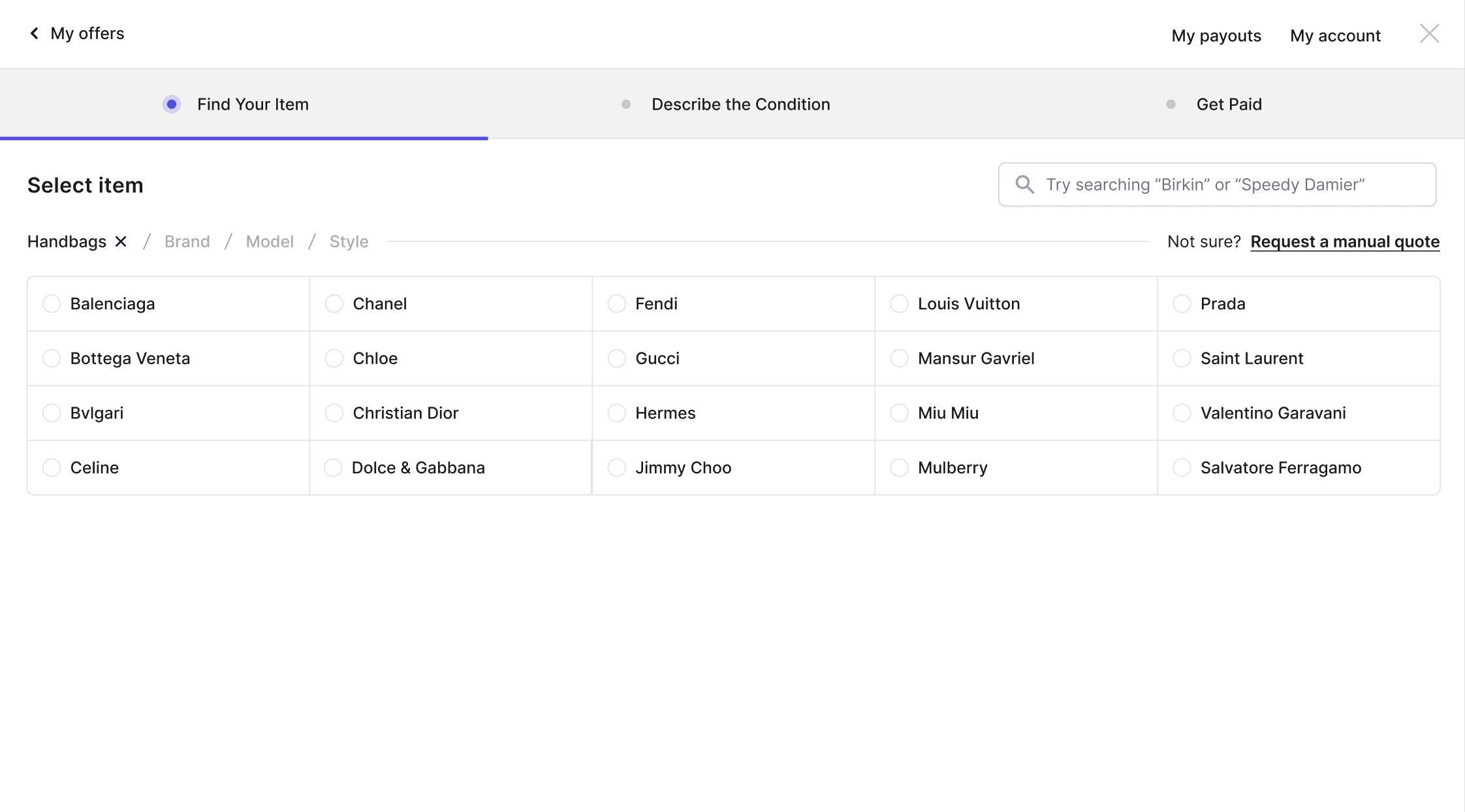Screen dimensions: 1465x812
Task: Pick the Gucci brand
Action: (x=734, y=358)
